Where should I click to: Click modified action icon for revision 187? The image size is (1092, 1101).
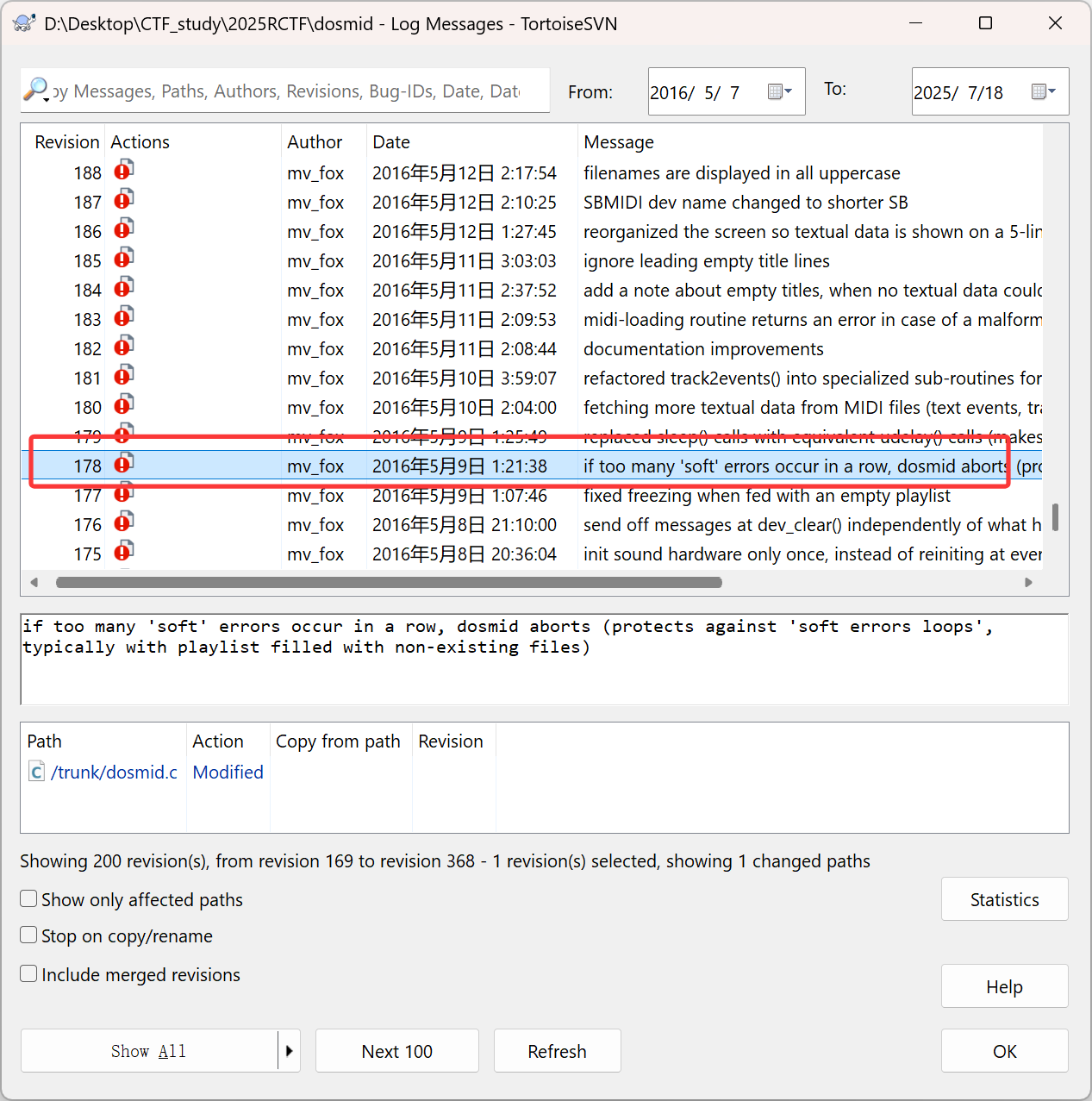click(124, 199)
